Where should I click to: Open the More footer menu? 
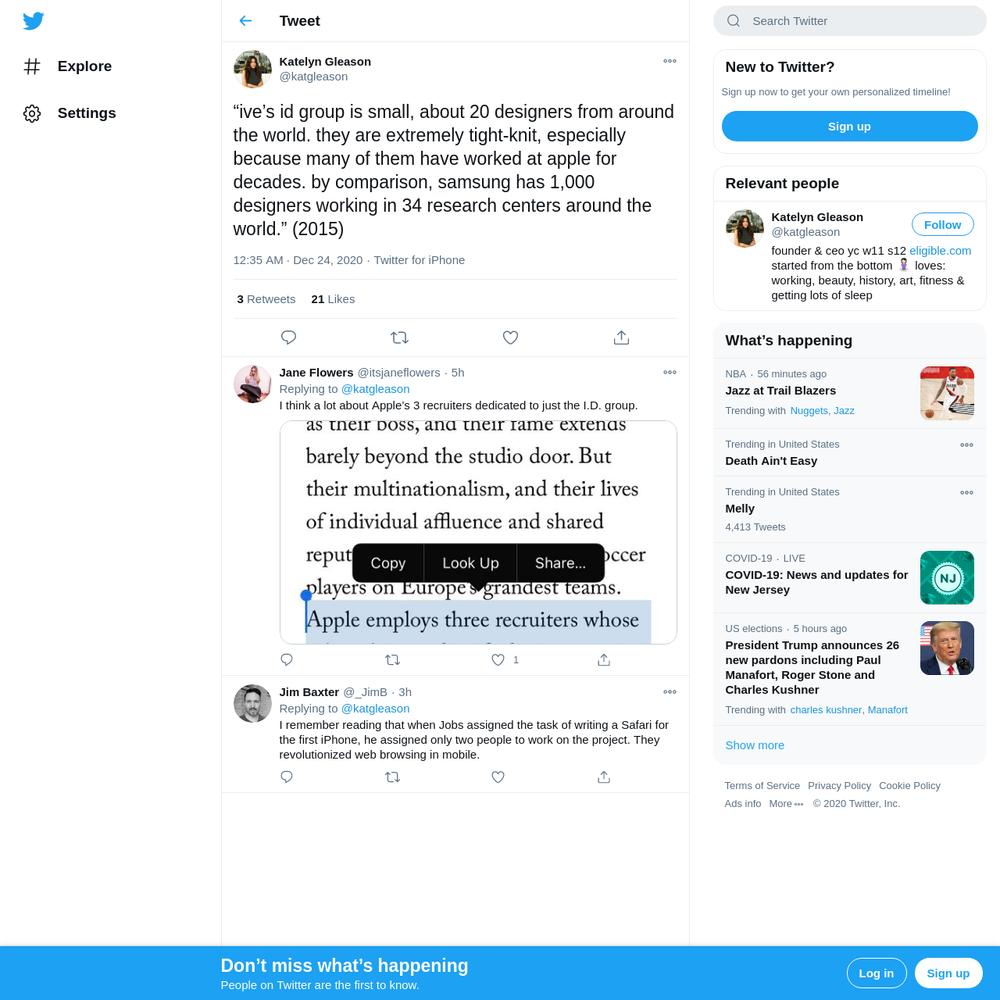786,804
